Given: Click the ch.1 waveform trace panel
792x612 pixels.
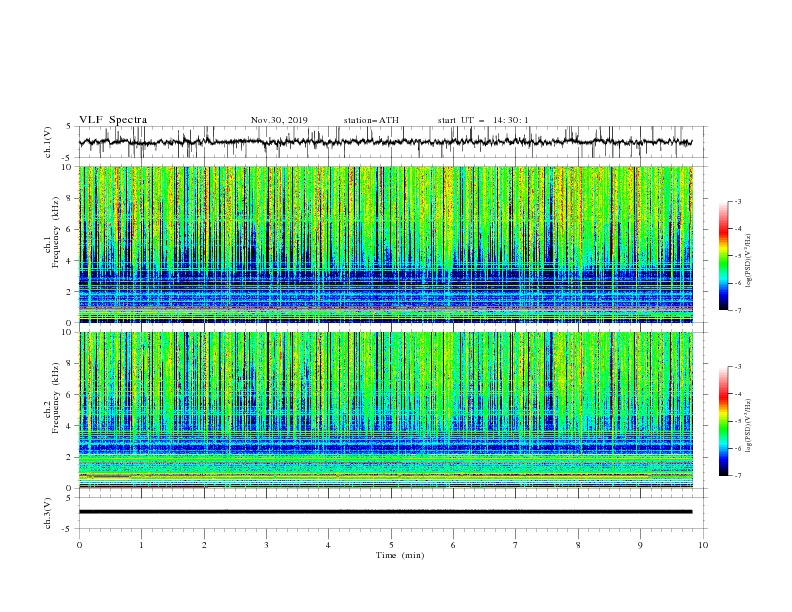Looking at the screenshot, I should (393, 142).
